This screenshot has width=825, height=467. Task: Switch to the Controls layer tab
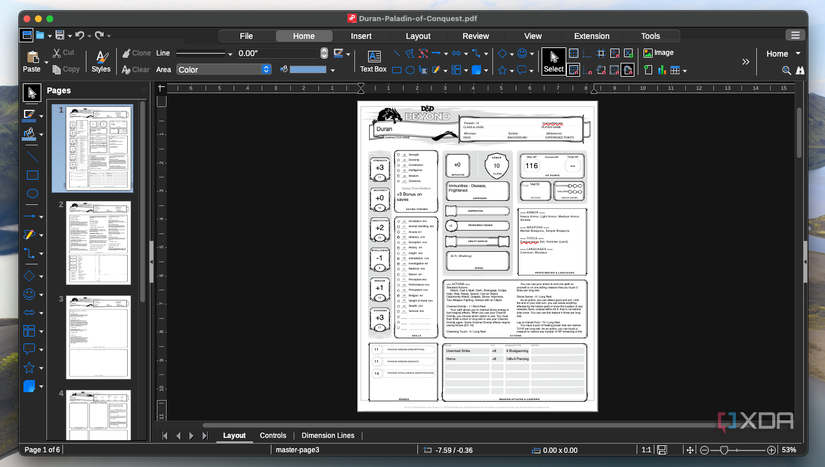click(273, 435)
